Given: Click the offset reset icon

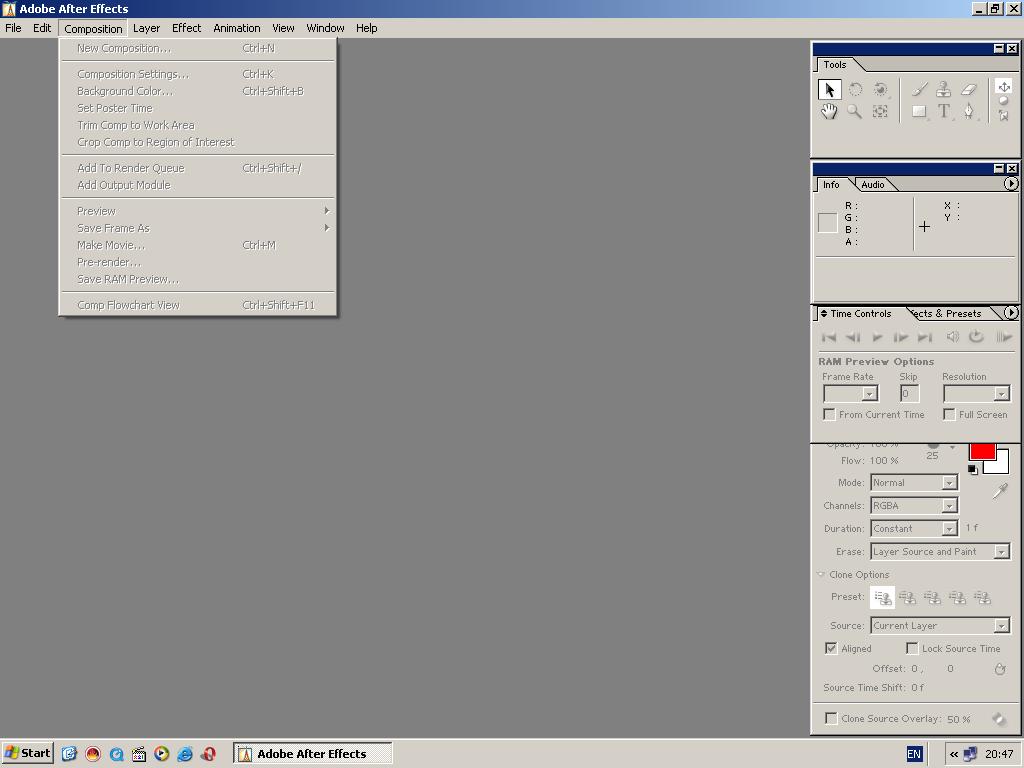Looking at the screenshot, I should click(1000, 669).
